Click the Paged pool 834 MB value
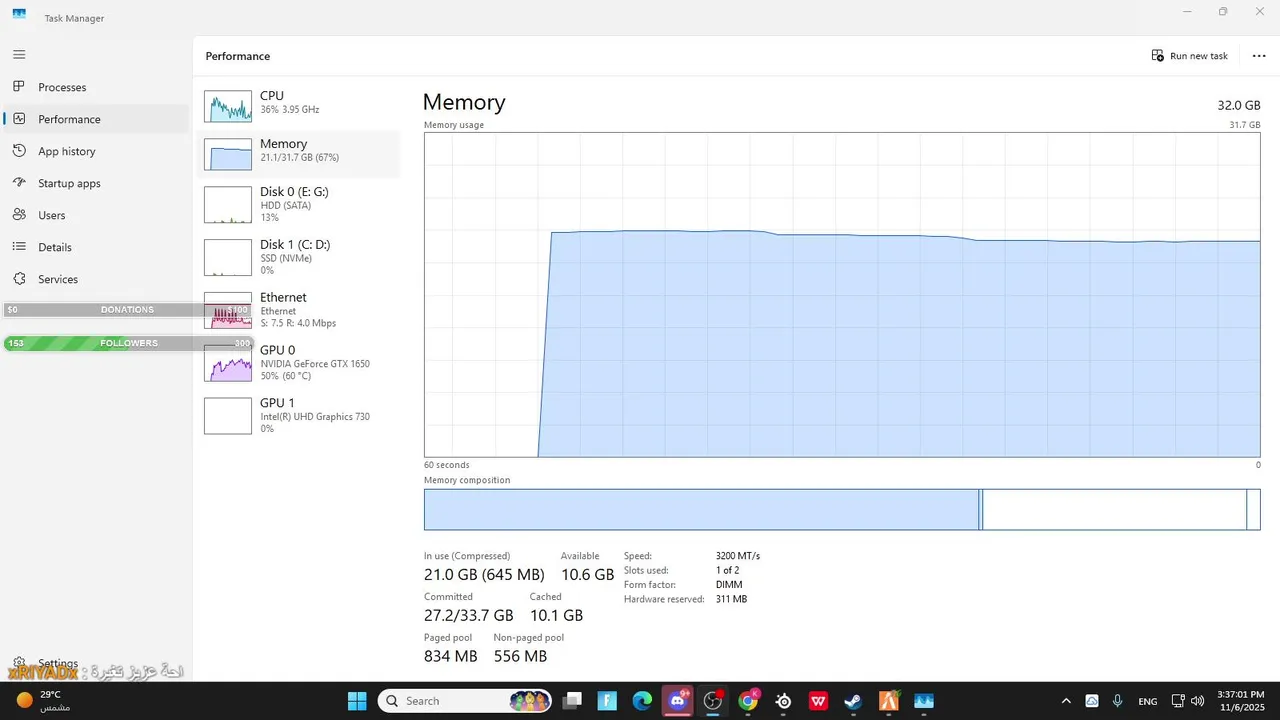1280x720 pixels. [450, 657]
